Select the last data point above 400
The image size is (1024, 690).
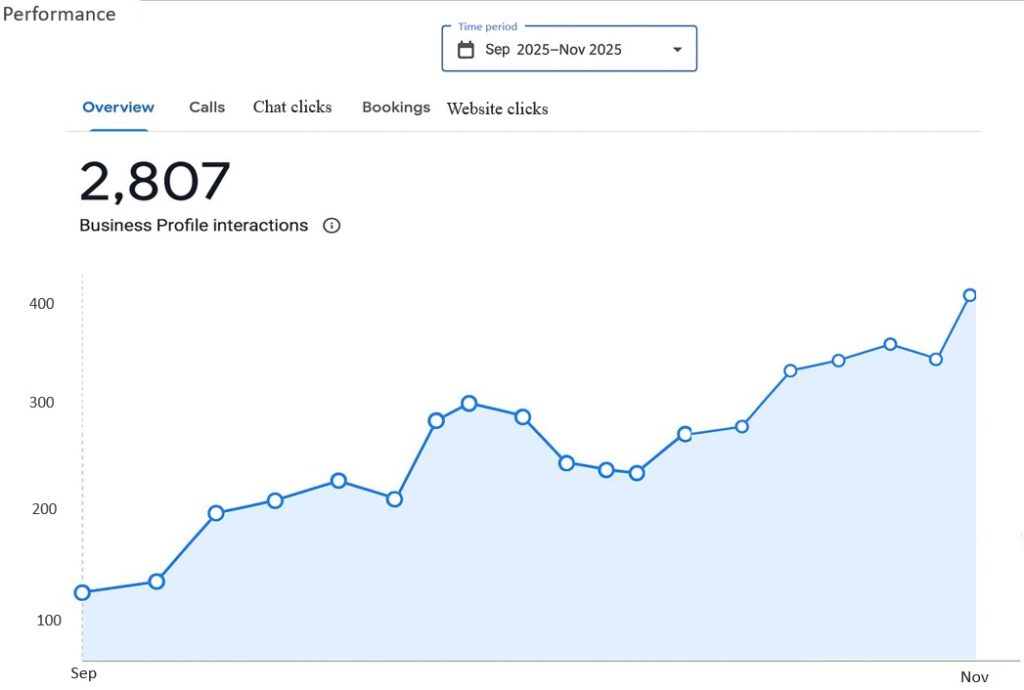(969, 295)
